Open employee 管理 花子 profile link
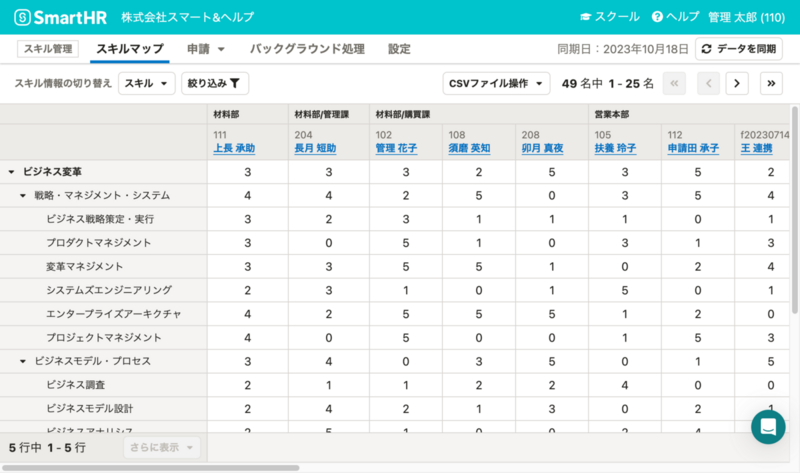 [x=396, y=148]
